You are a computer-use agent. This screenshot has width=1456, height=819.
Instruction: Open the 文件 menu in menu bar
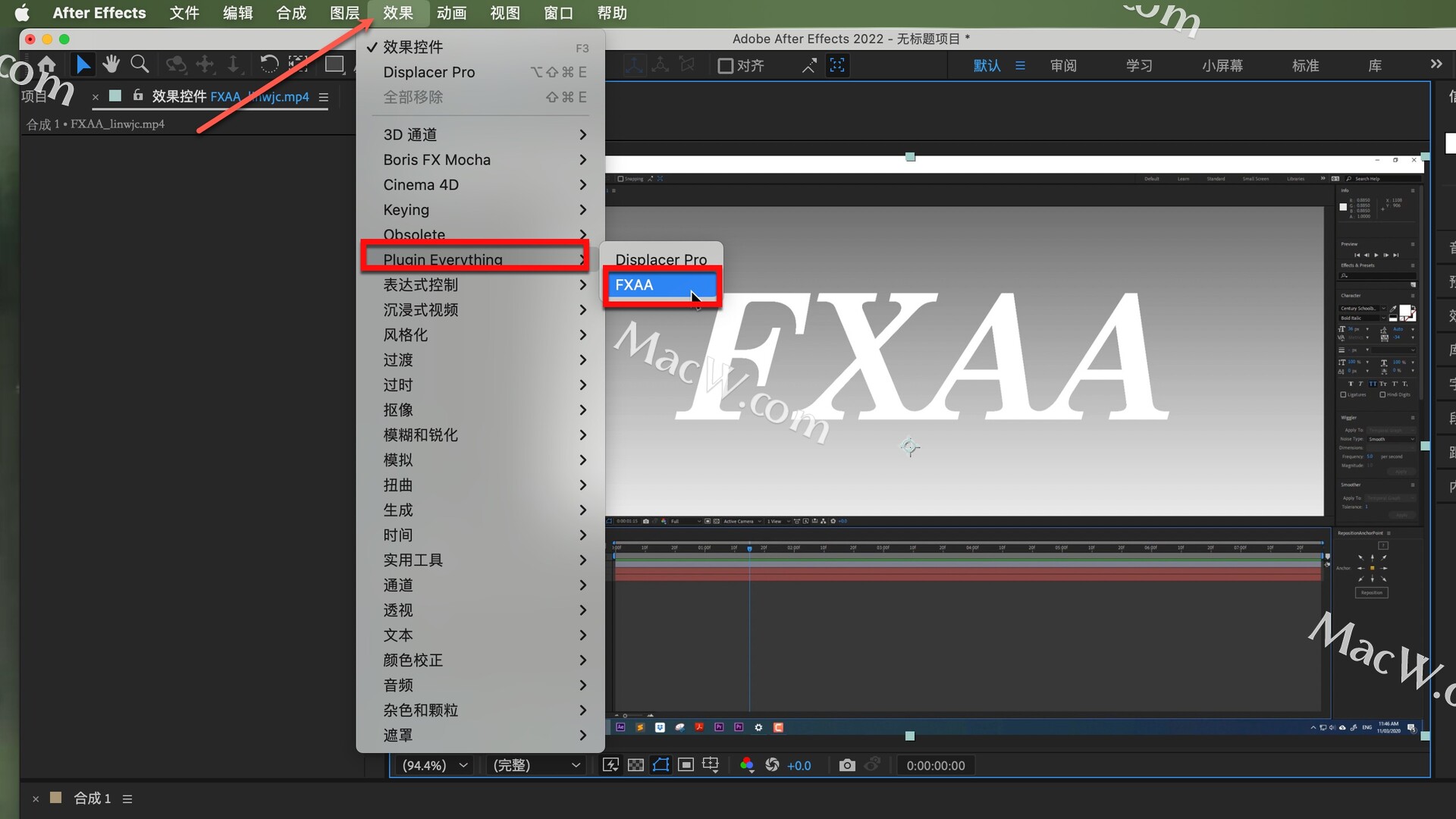click(184, 13)
